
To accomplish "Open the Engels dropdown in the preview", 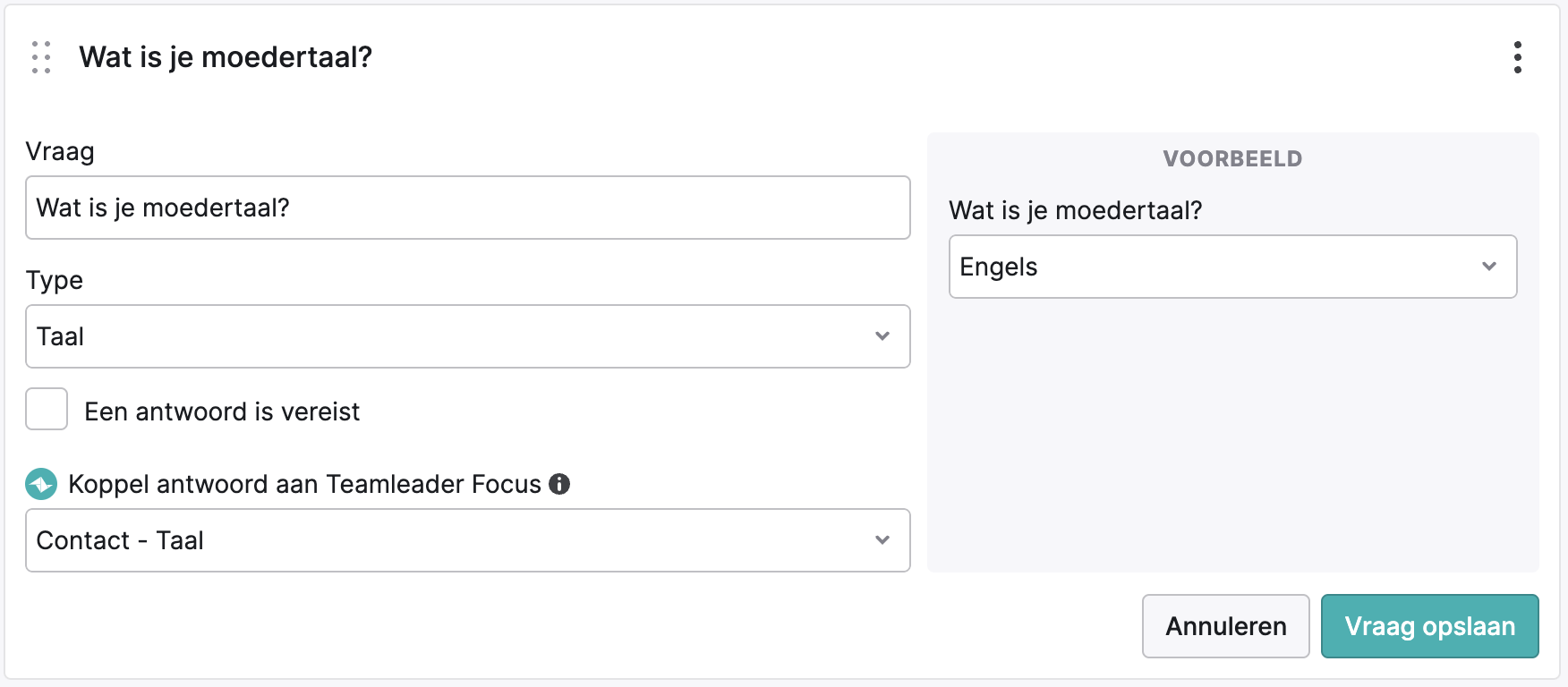I will 1233,267.
